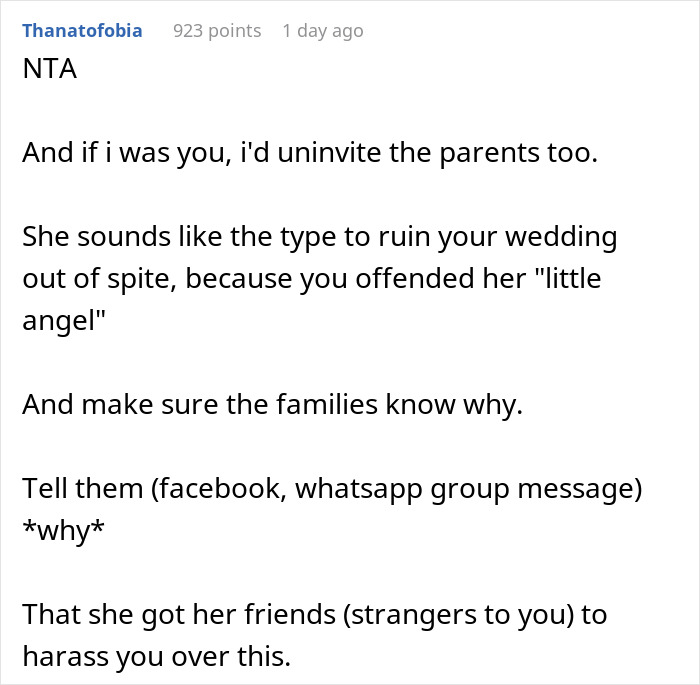
Task: Click 'And make sure the families know why.'
Action: (x=272, y=405)
